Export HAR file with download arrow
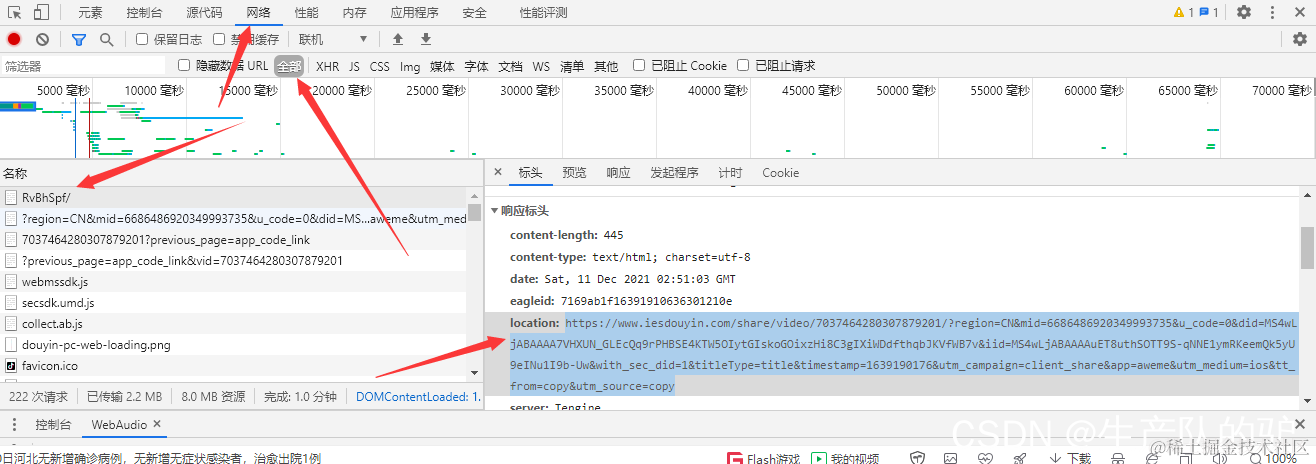The image size is (1316, 464). point(426,39)
